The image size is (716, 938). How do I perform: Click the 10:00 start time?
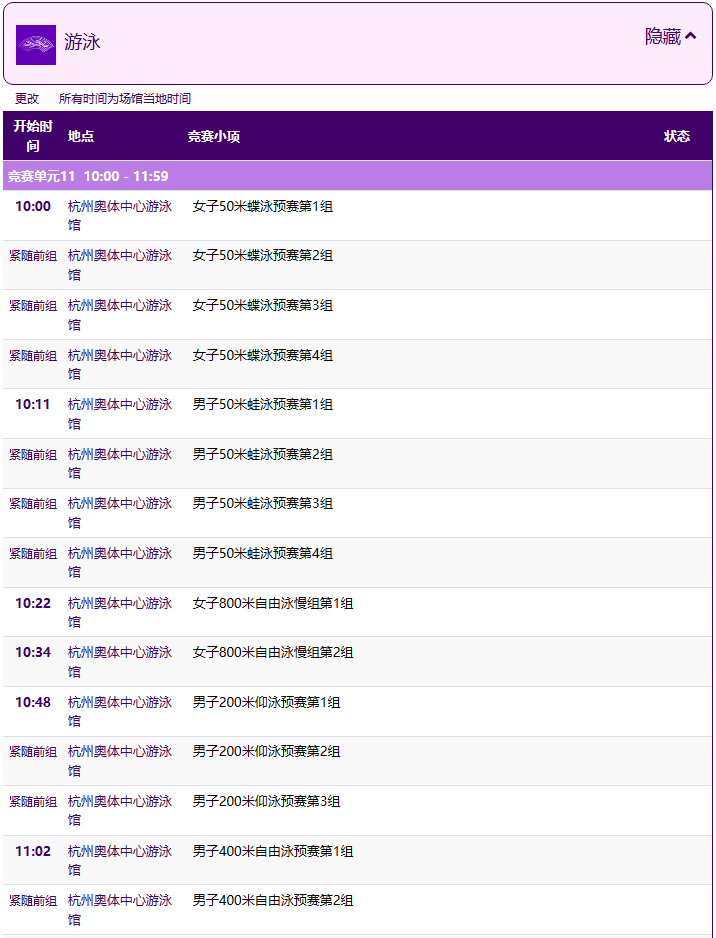33,206
